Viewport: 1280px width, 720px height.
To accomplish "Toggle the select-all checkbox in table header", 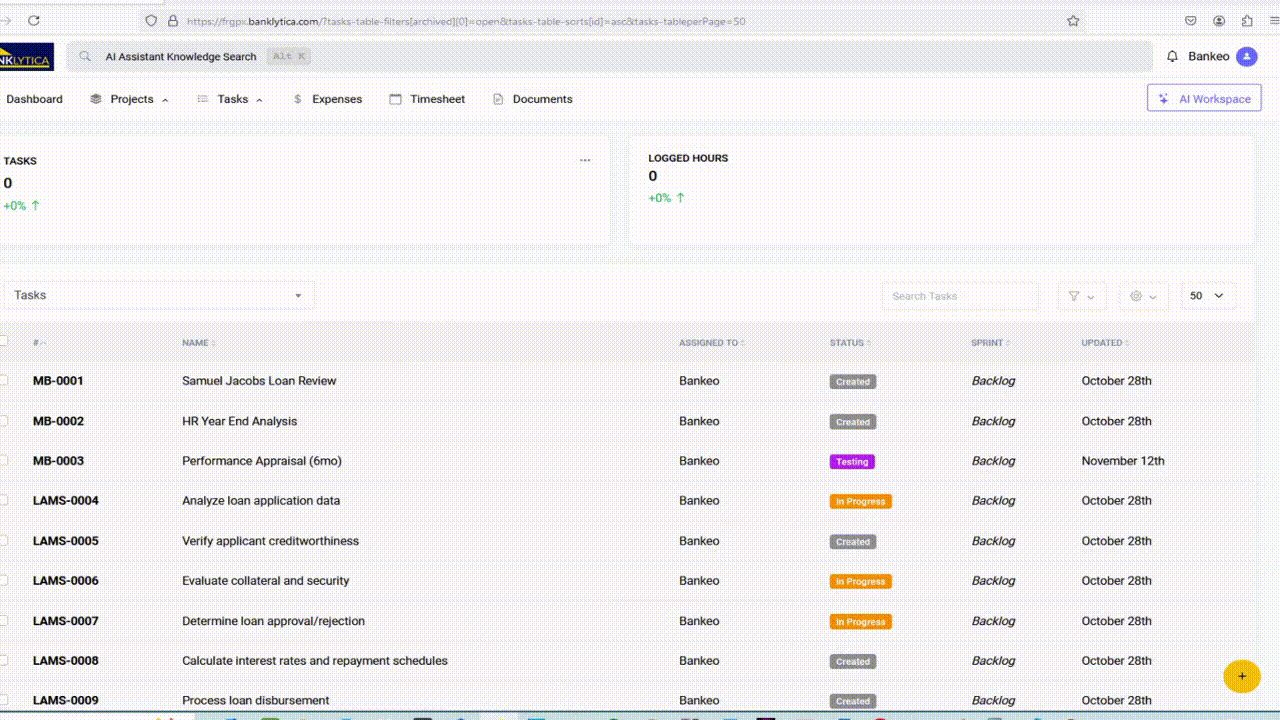I will point(4,340).
